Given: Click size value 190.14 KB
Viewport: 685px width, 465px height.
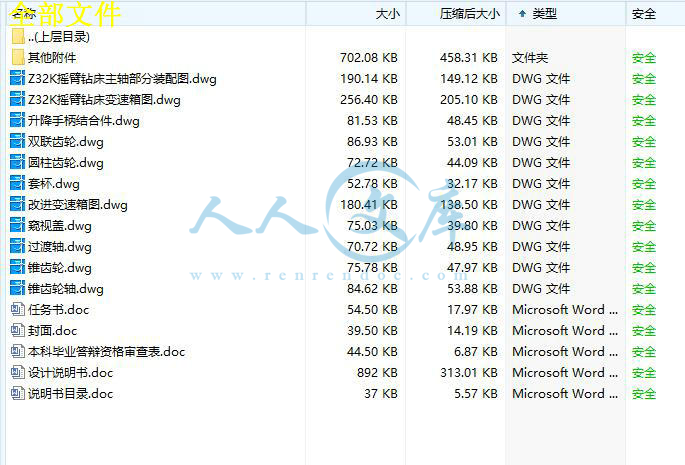Looking at the screenshot, I should tap(369, 79).
